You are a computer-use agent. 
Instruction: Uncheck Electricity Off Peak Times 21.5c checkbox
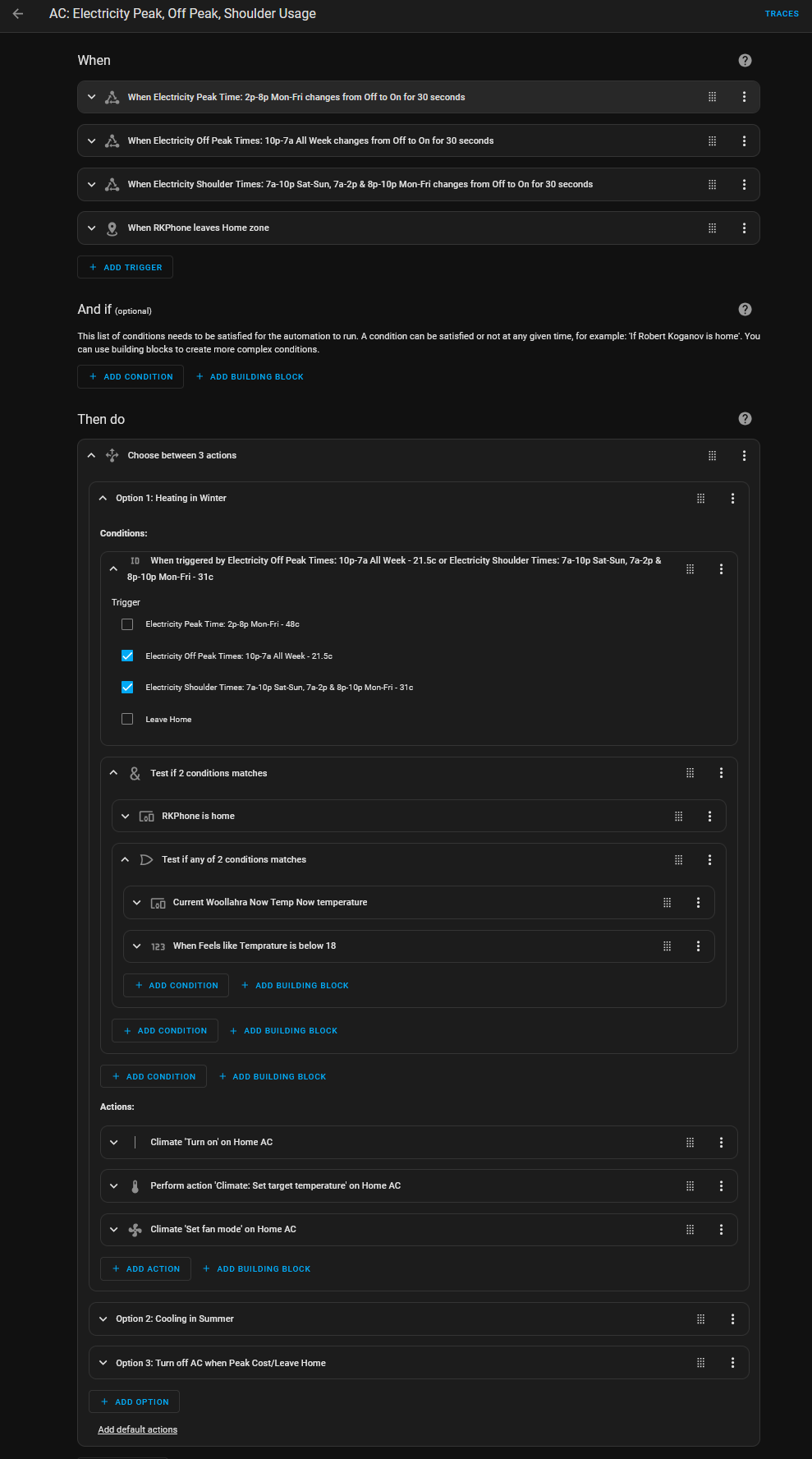(127, 656)
